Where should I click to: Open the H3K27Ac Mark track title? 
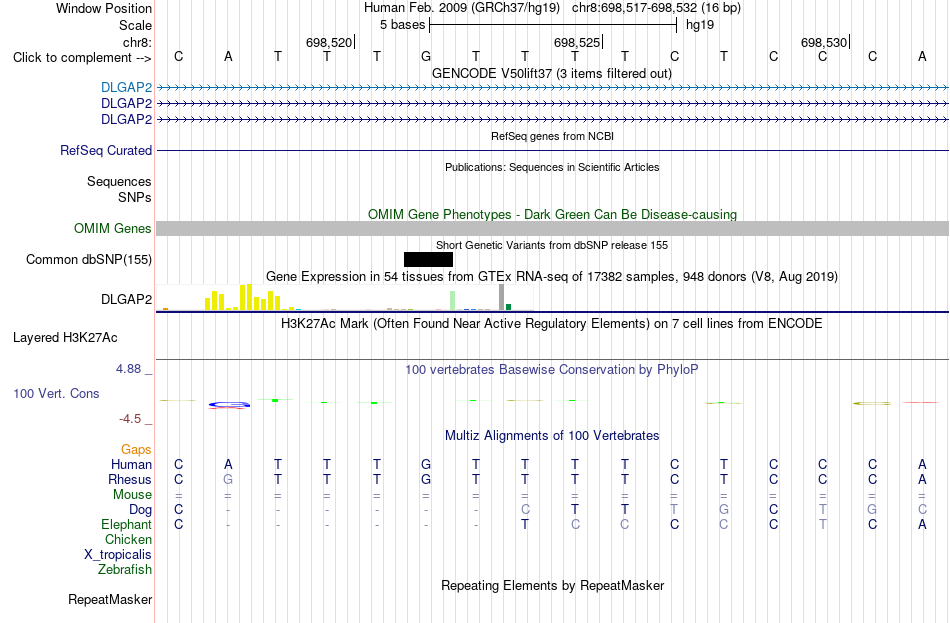click(552, 324)
